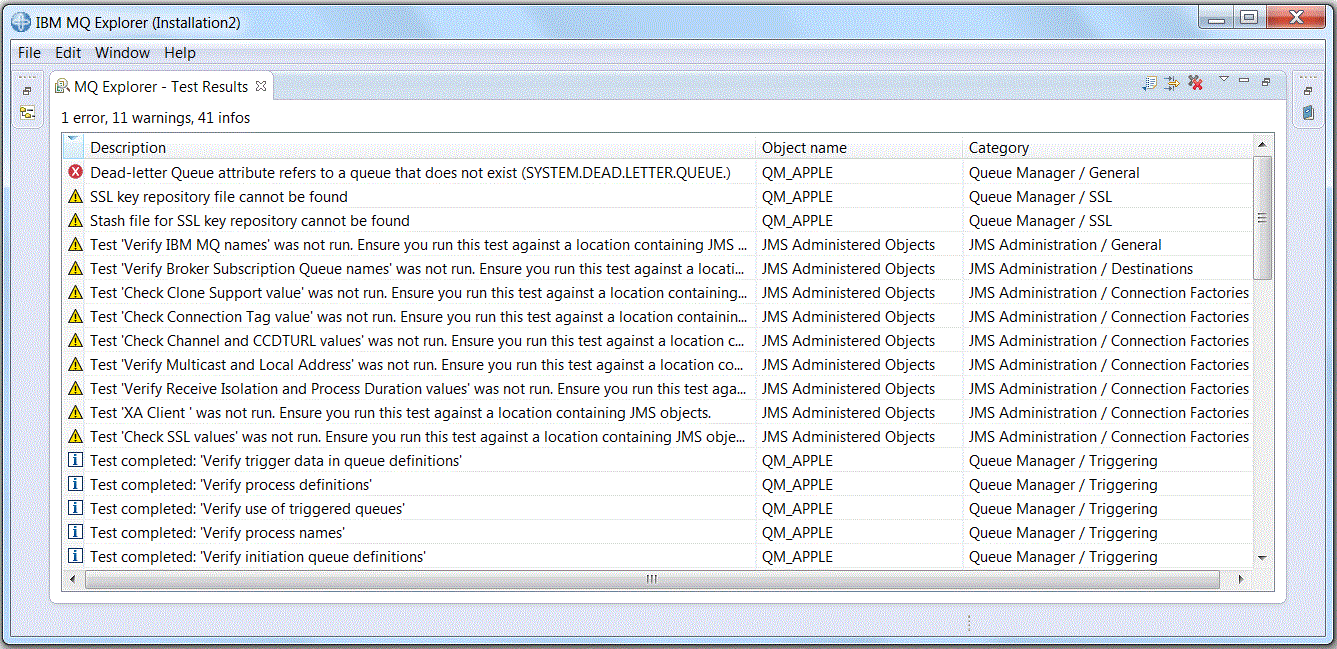
Task: Click the horizontal scrollbar left arrow
Action: (72, 579)
